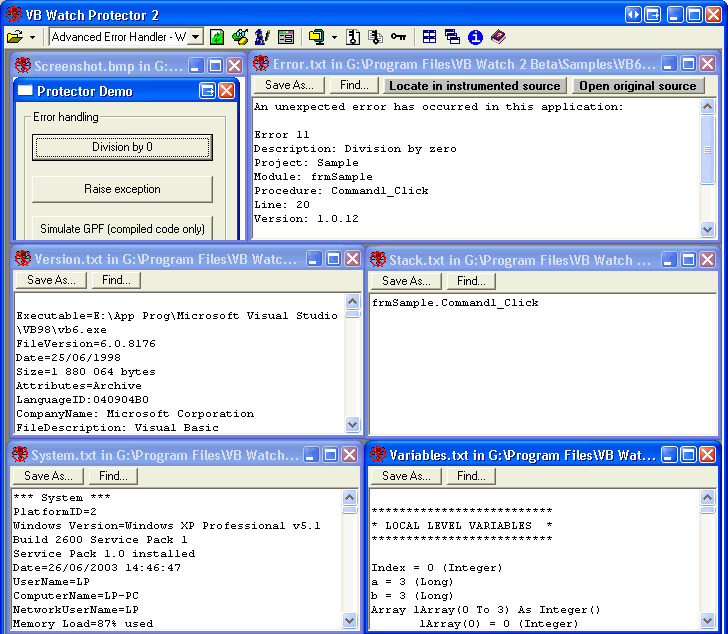Close the Screenshot.bmp child window
Viewport: 728px width, 634px height.
click(x=234, y=65)
